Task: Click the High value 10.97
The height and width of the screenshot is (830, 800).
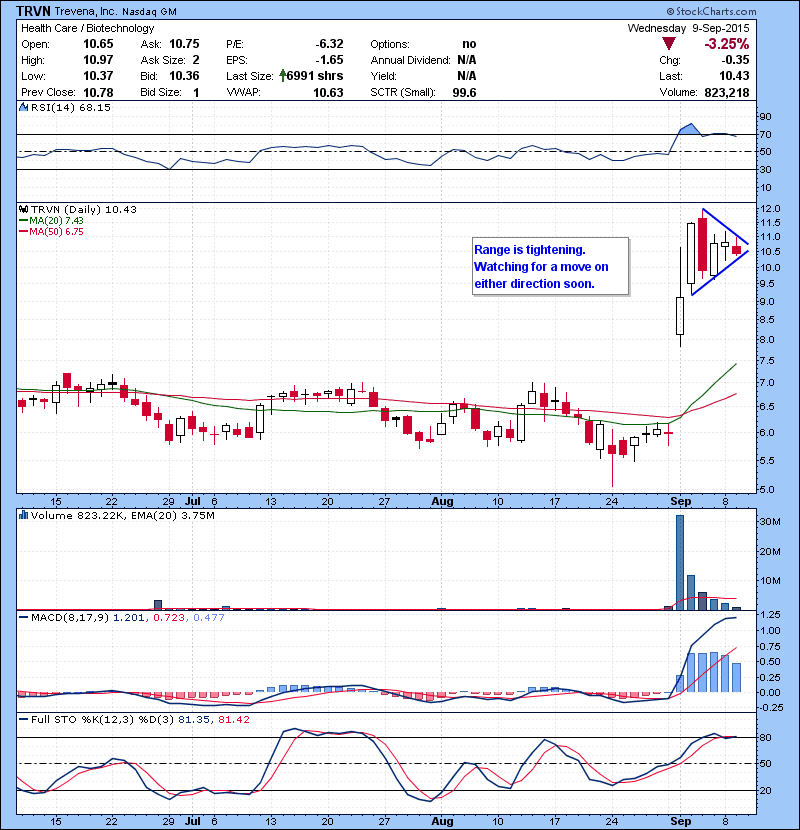Action: pos(98,60)
